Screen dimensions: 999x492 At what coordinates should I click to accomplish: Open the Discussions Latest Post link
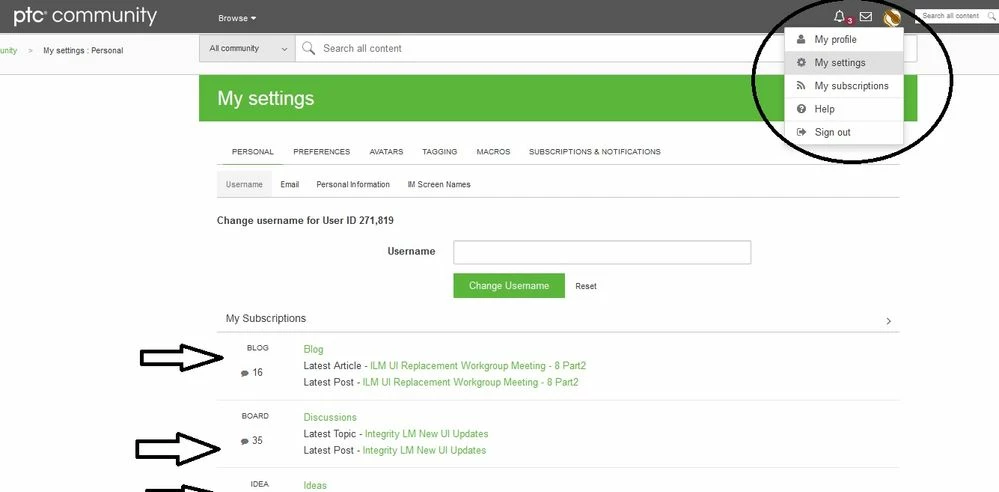click(x=424, y=451)
